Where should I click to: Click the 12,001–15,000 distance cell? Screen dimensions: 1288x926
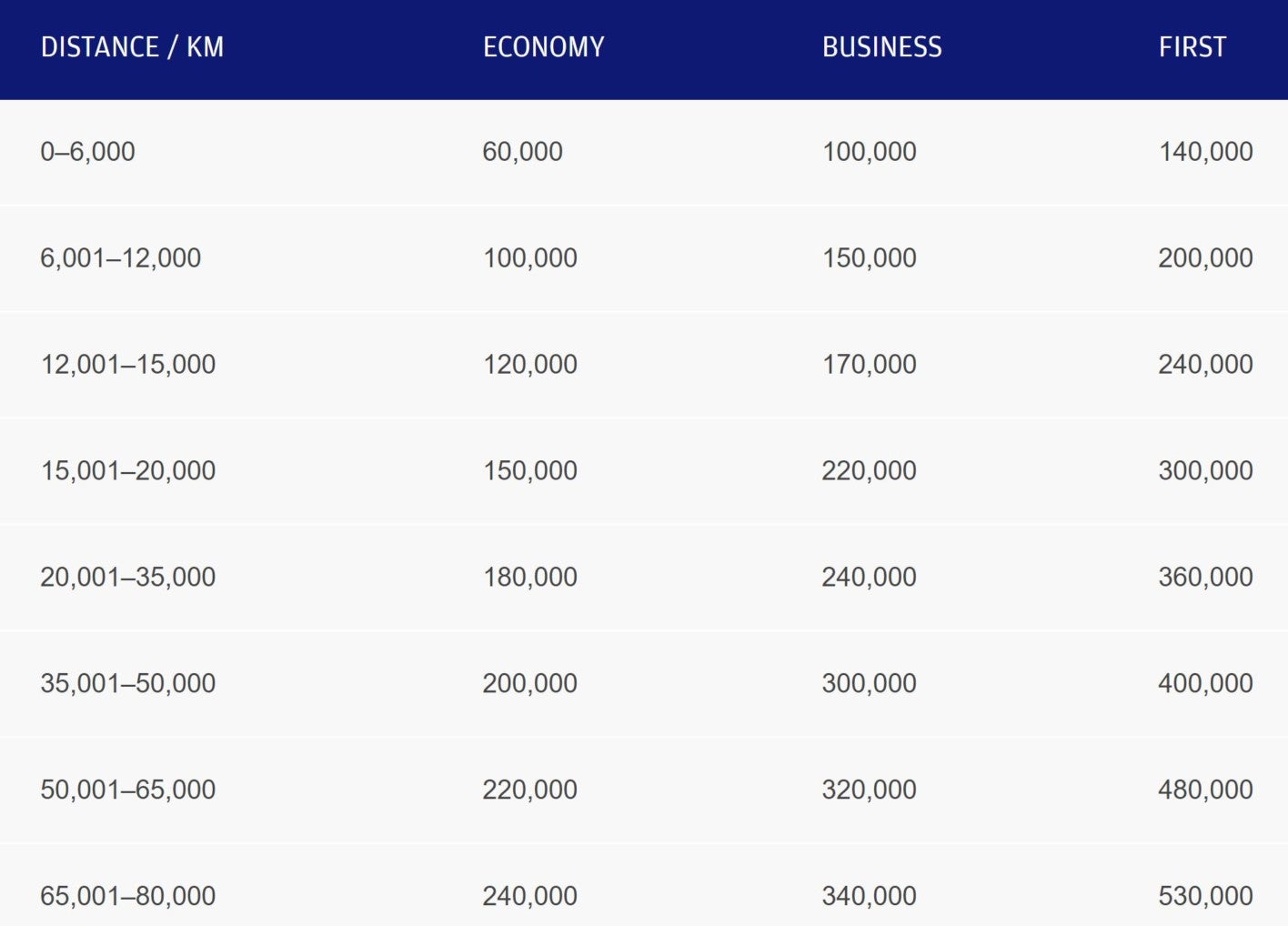pyautogui.click(x=128, y=365)
